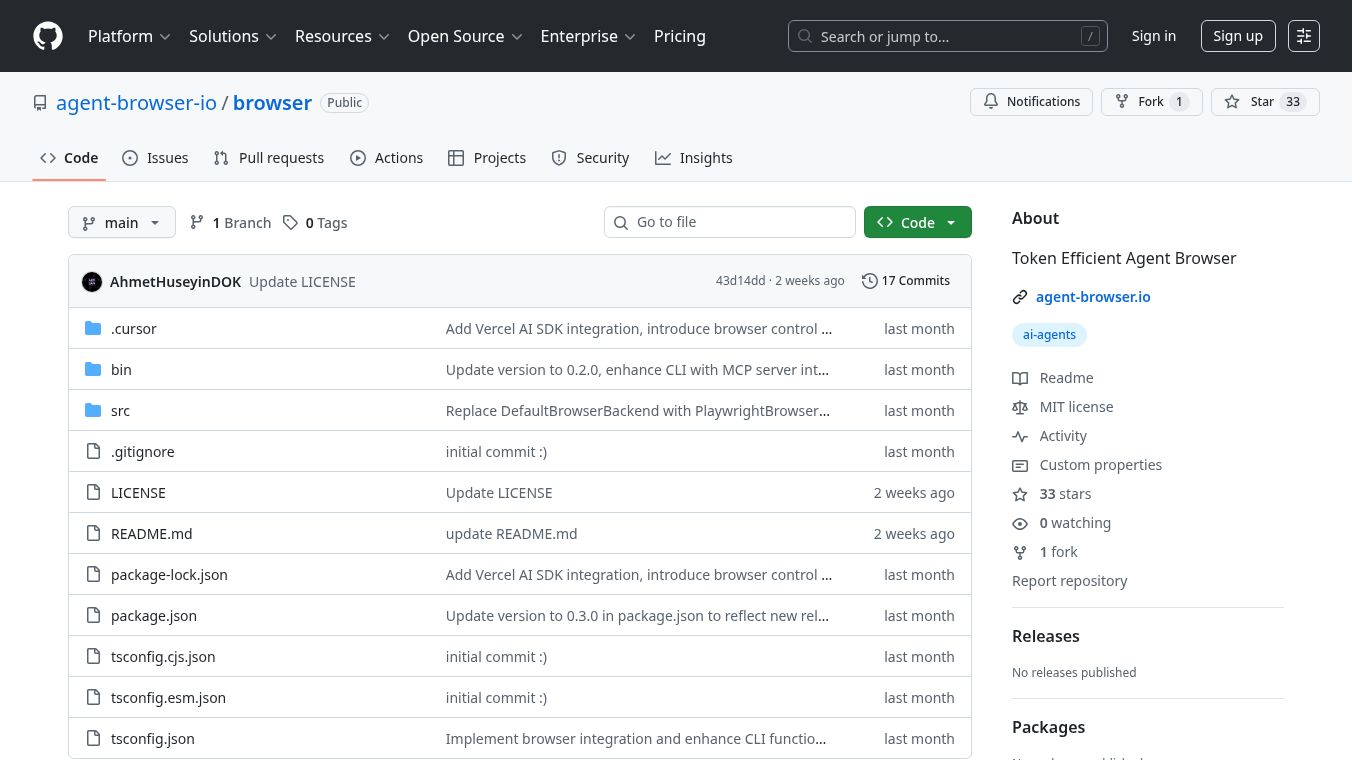Click the ai-agents topic tag
The width and height of the screenshot is (1352, 760).
pos(1049,335)
